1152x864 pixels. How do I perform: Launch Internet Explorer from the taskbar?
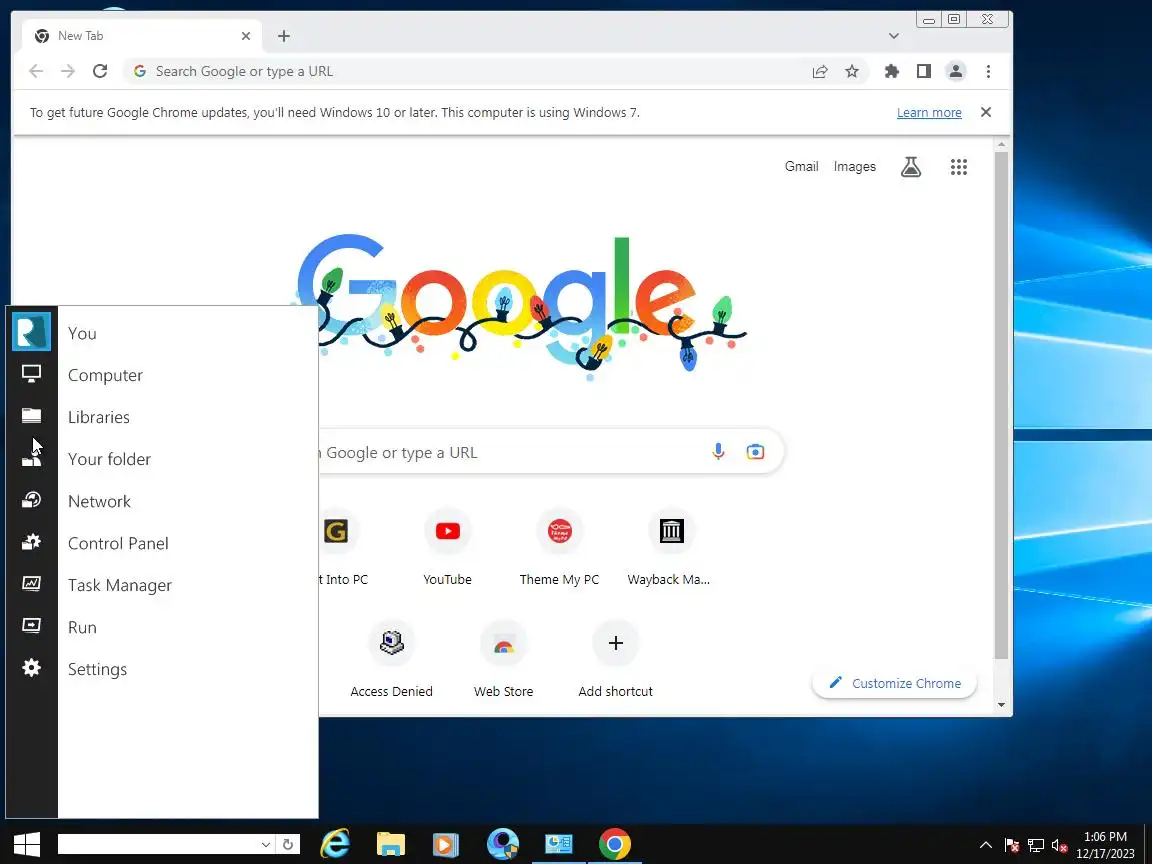point(335,844)
